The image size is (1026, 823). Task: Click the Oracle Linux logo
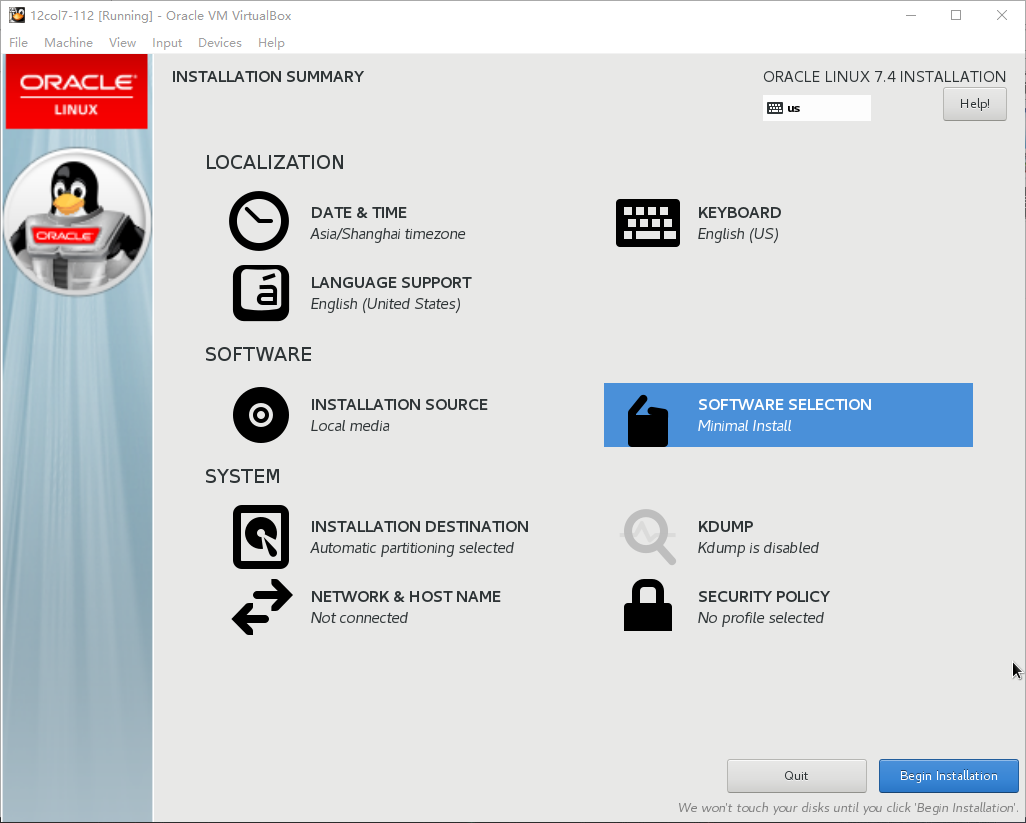pos(77,92)
